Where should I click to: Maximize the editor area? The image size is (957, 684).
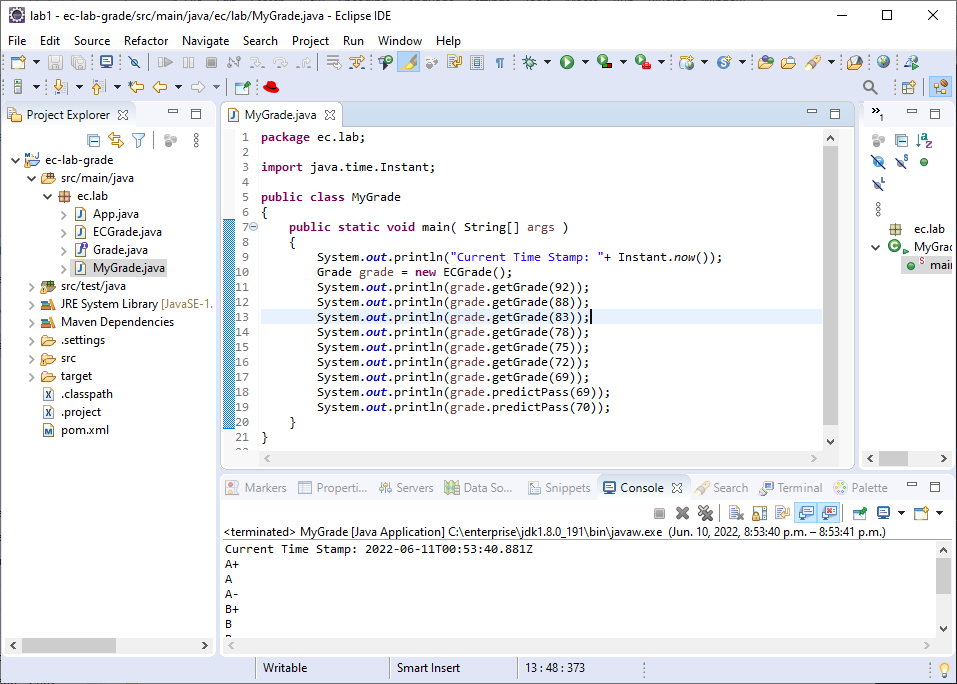click(835, 113)
